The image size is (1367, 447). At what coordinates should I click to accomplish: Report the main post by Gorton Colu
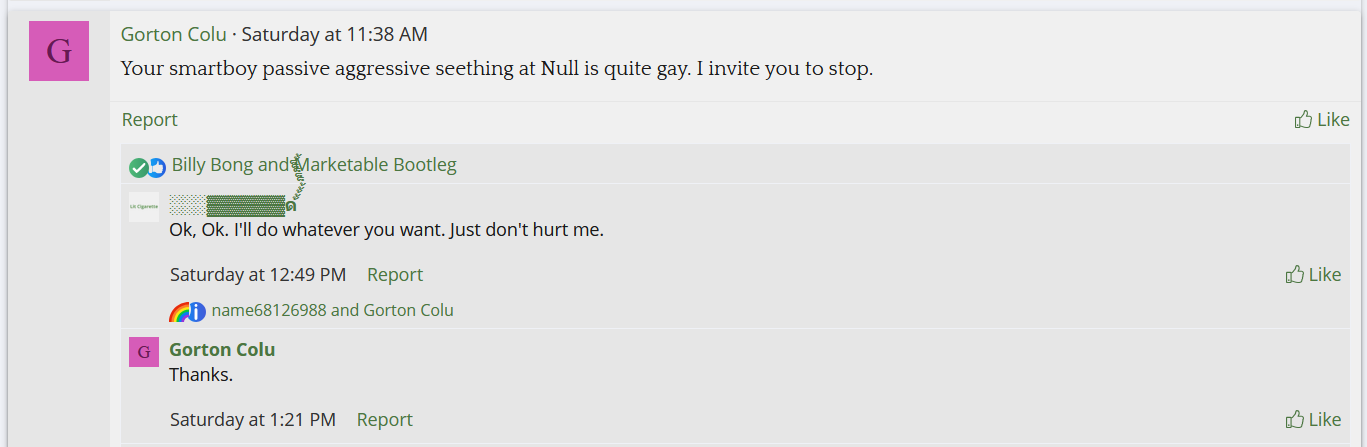coord(150,120)
